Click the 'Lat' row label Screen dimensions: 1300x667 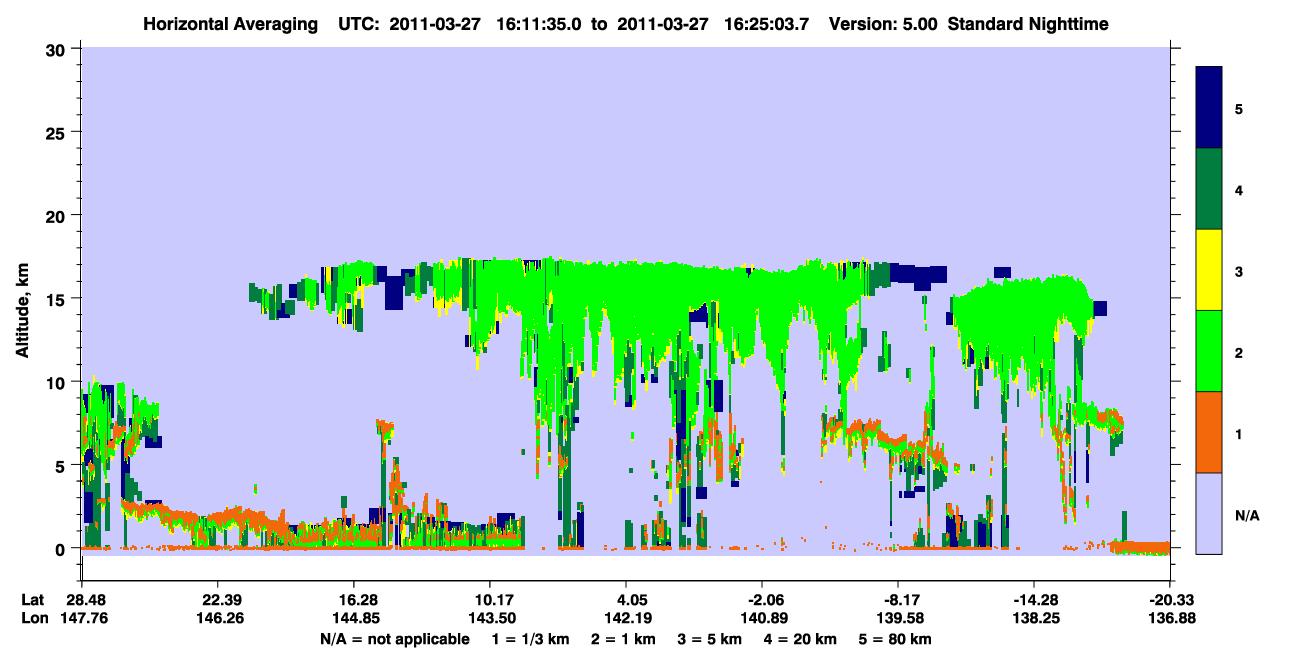click(33, 600)
